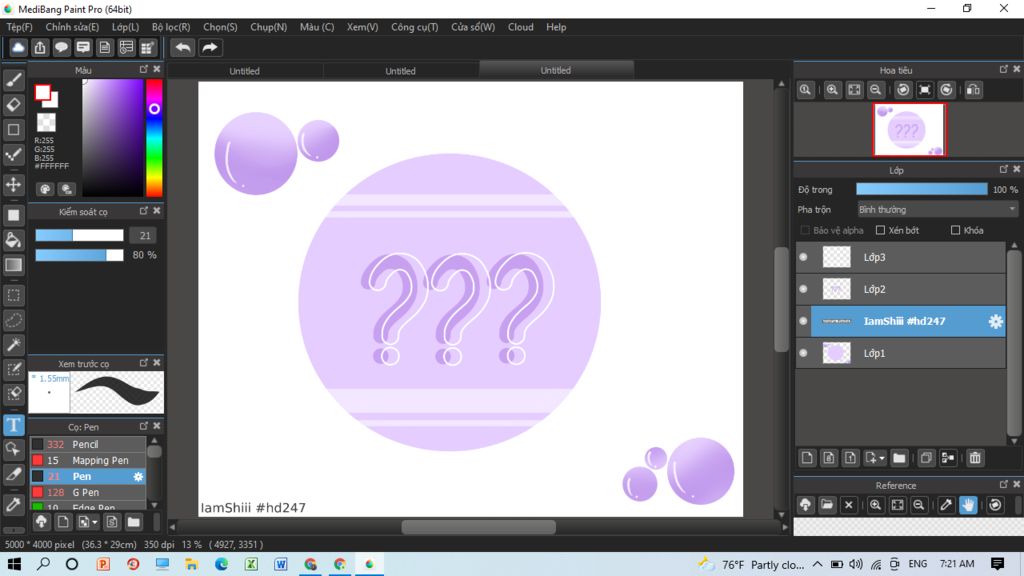
Task: Rotate navigator view left
Action: coord(903,90)
